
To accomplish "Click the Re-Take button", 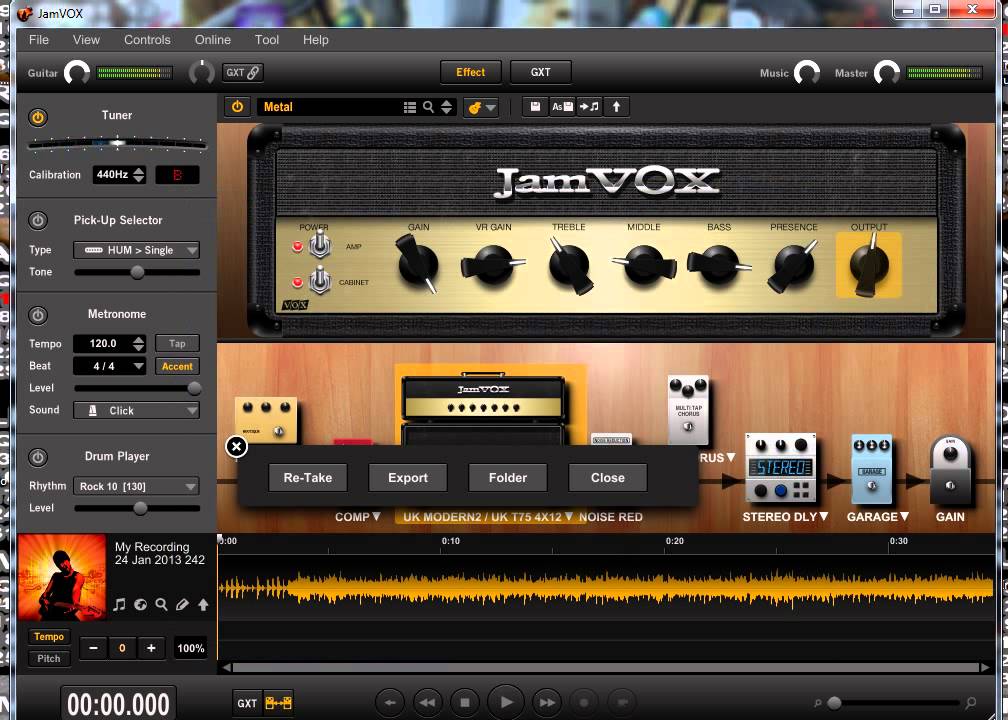I will click(x=308, y=478).
